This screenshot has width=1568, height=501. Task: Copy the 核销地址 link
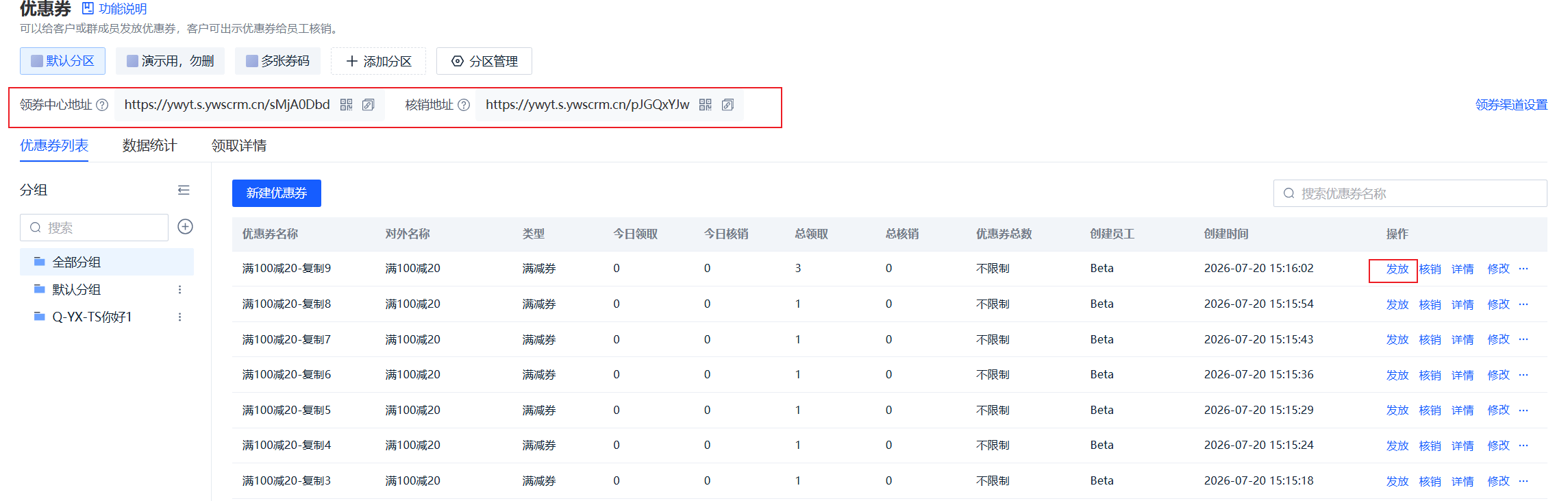click(727, 105)
